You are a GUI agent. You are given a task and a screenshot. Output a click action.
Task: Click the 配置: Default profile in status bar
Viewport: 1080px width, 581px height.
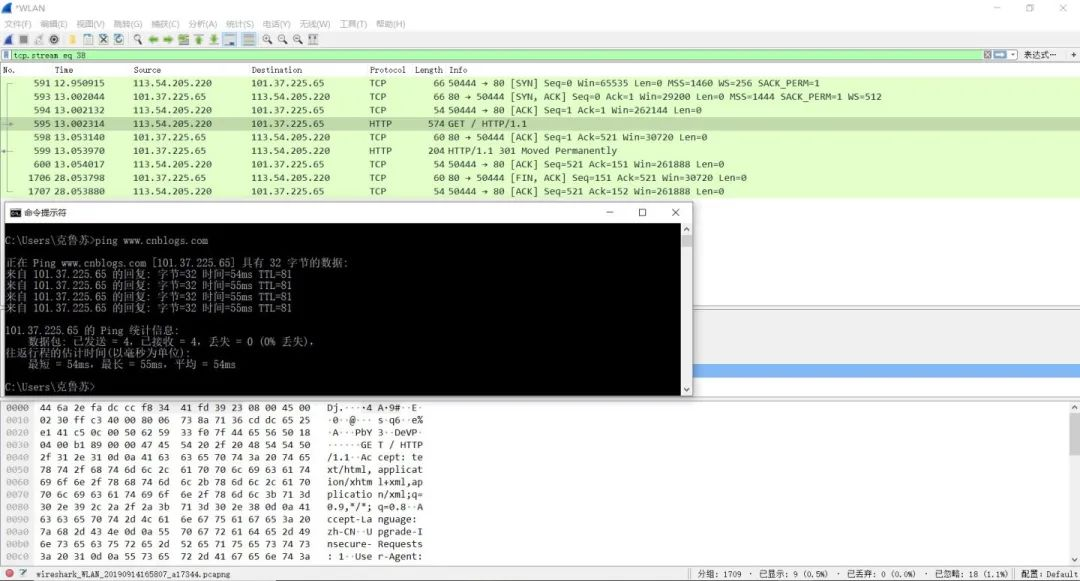click(1049, 574)
